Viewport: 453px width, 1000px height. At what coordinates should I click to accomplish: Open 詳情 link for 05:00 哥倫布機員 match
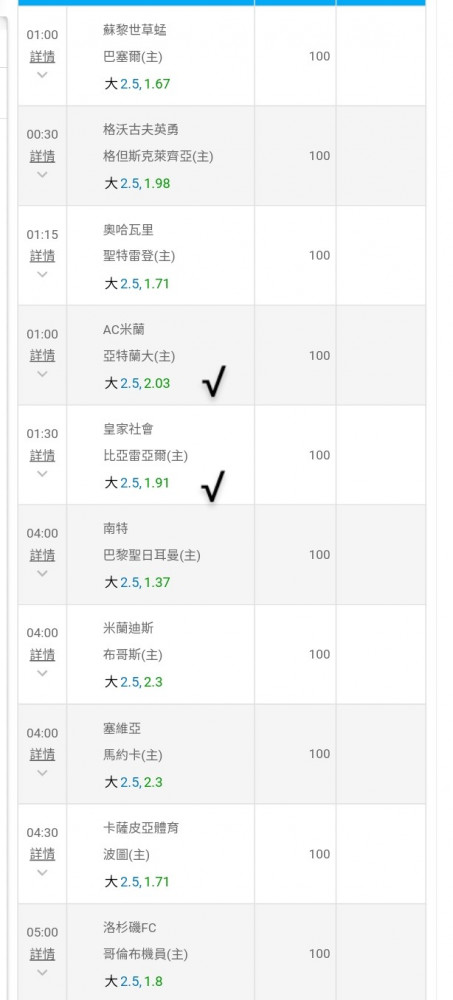click(42, 954)
